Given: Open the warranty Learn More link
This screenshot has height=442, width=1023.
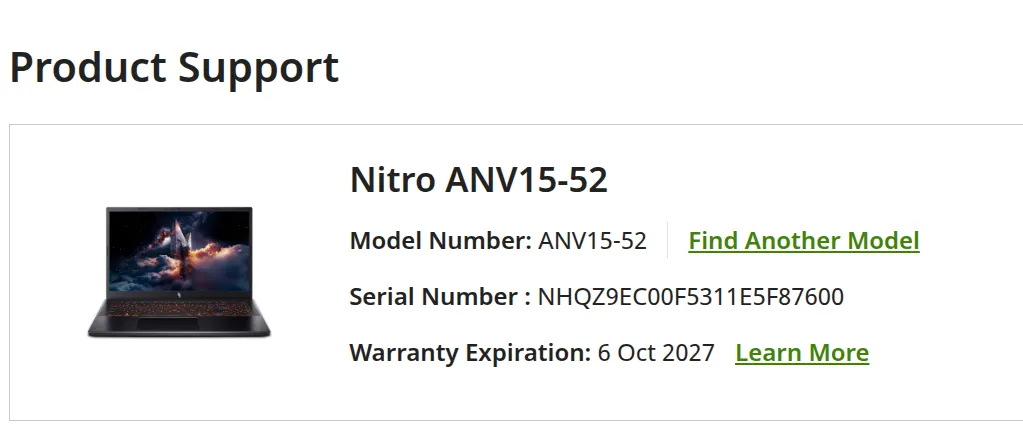Looking at the screenshot, I should click(801, 353).
